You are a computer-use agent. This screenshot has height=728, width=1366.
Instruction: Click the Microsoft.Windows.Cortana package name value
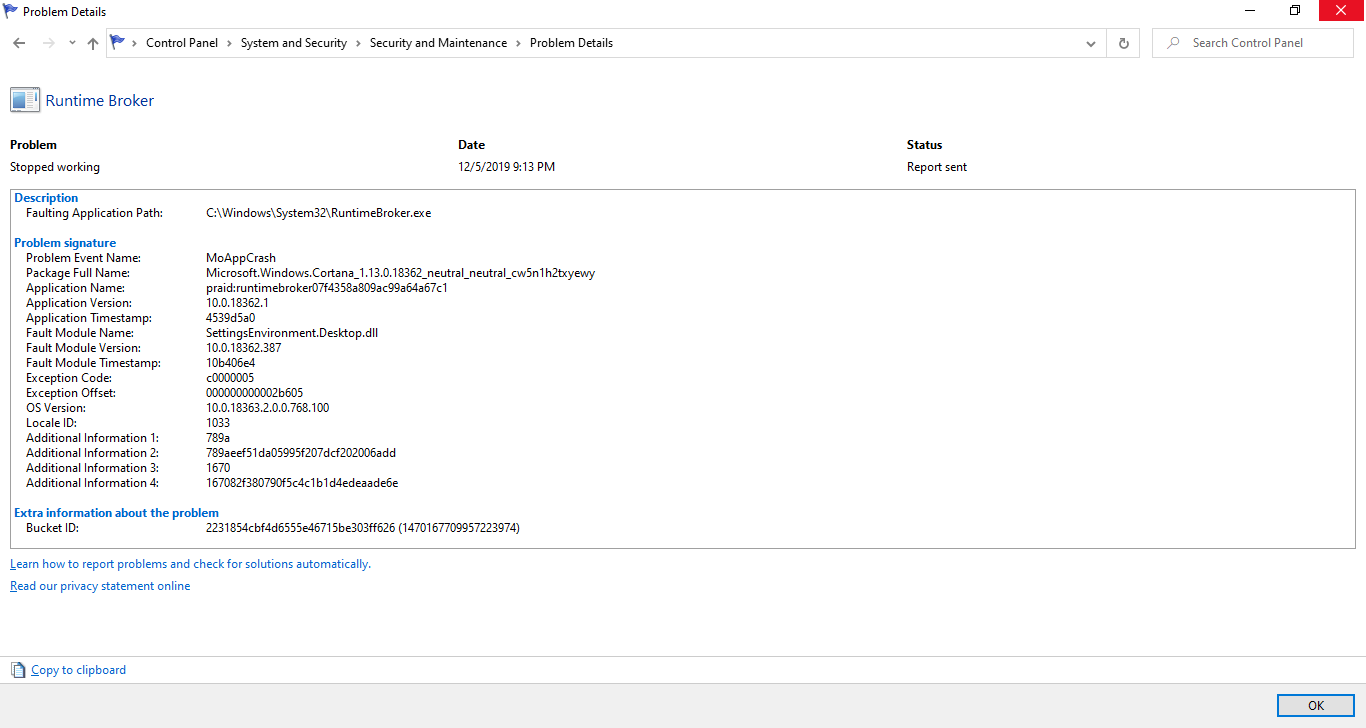click(401, 273)
